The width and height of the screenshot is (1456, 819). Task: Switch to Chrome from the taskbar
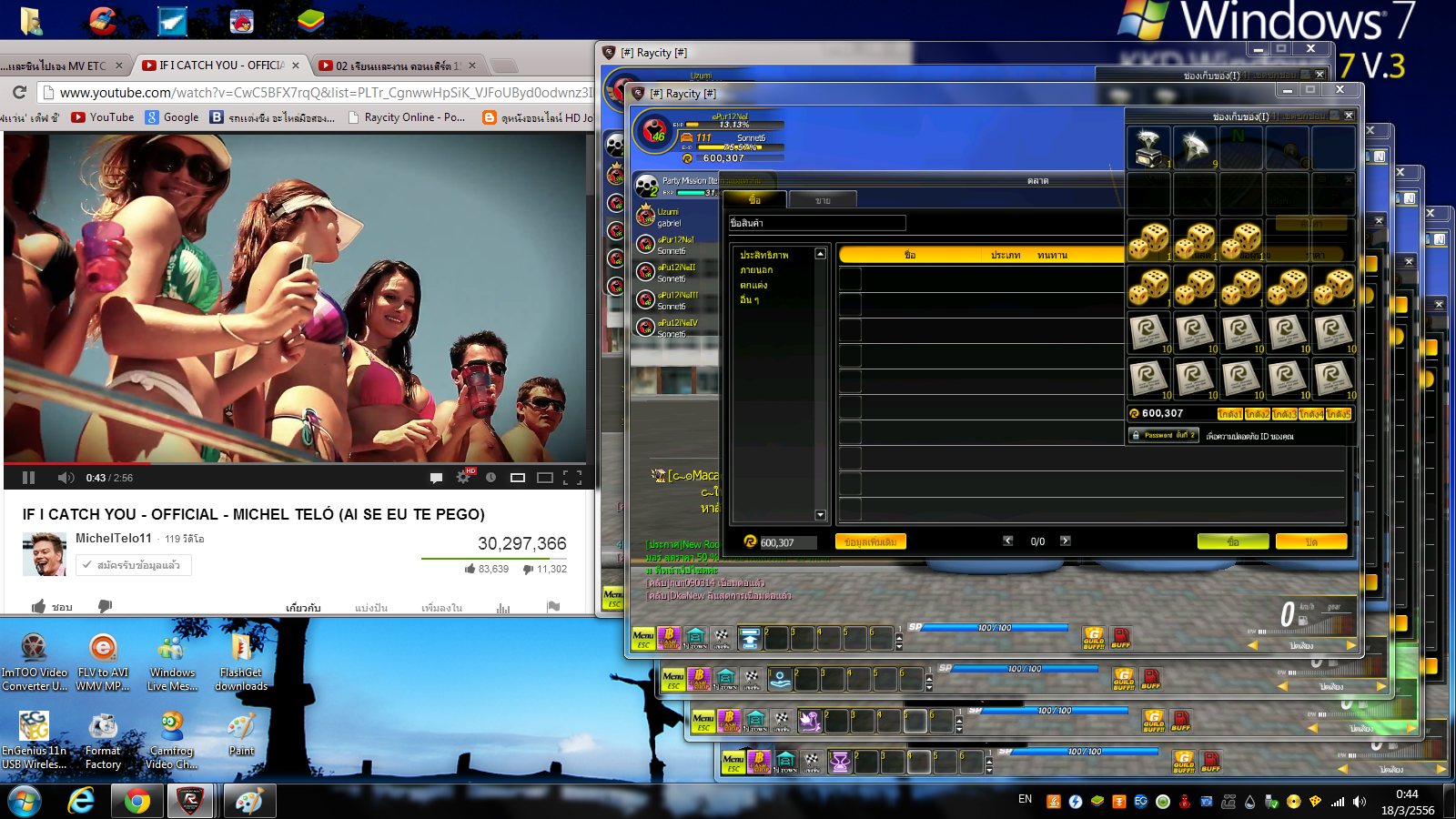pyautogui.click(x=136, y=801)
